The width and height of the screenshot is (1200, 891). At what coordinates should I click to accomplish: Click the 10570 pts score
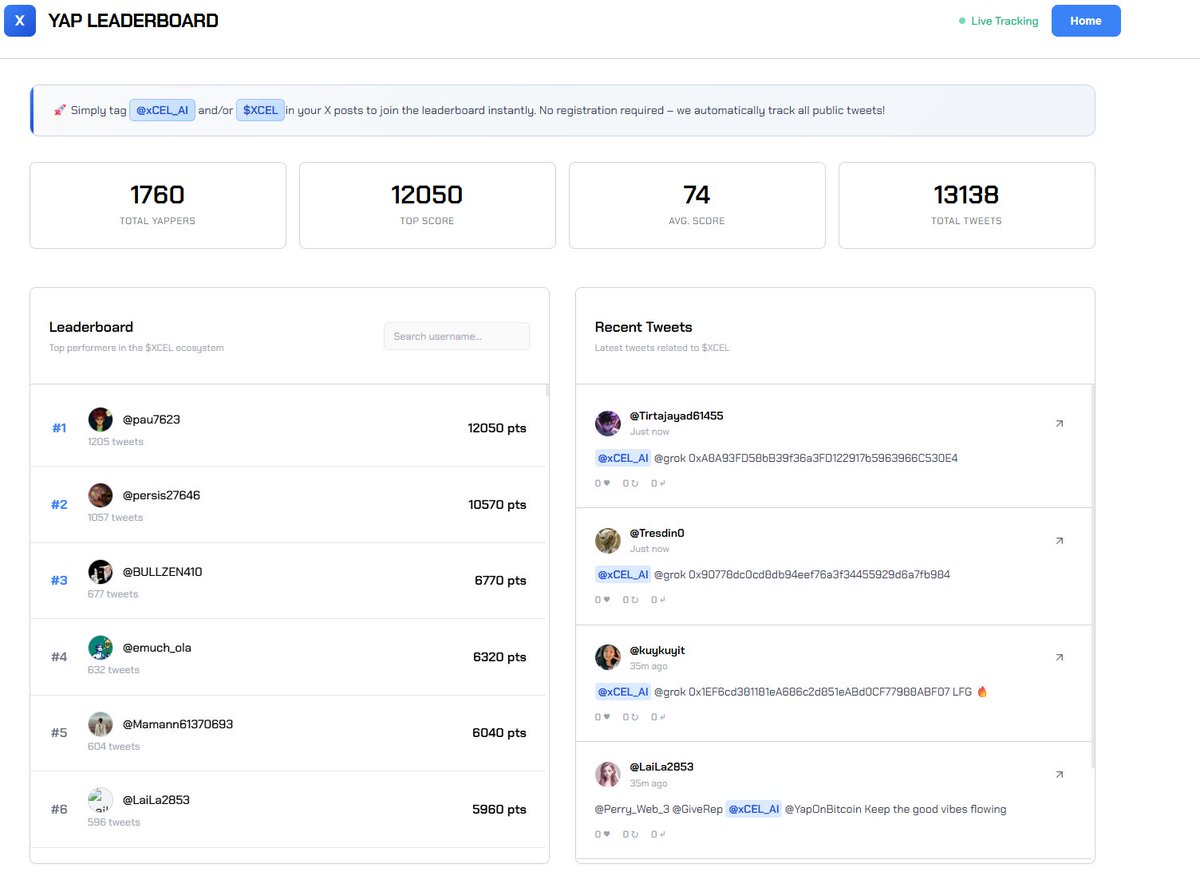click(x=497, y=504)
